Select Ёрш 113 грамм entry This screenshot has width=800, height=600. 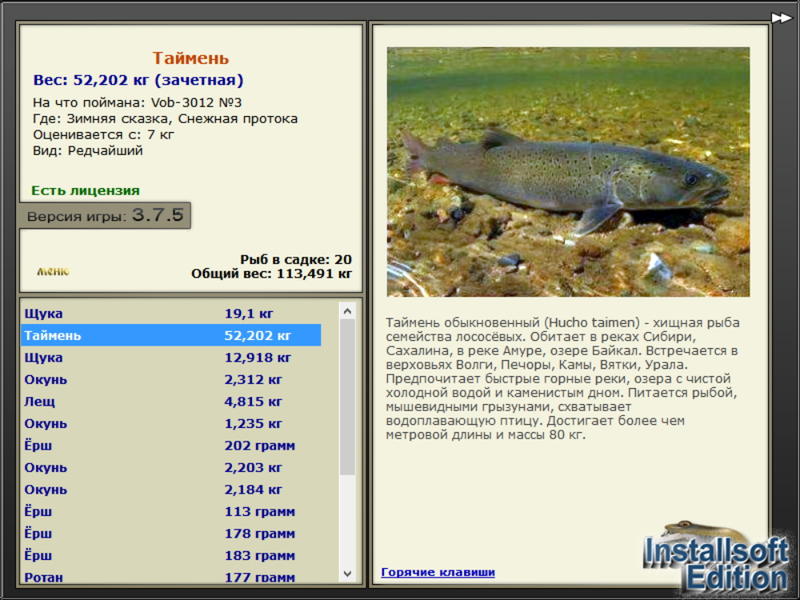171,511
